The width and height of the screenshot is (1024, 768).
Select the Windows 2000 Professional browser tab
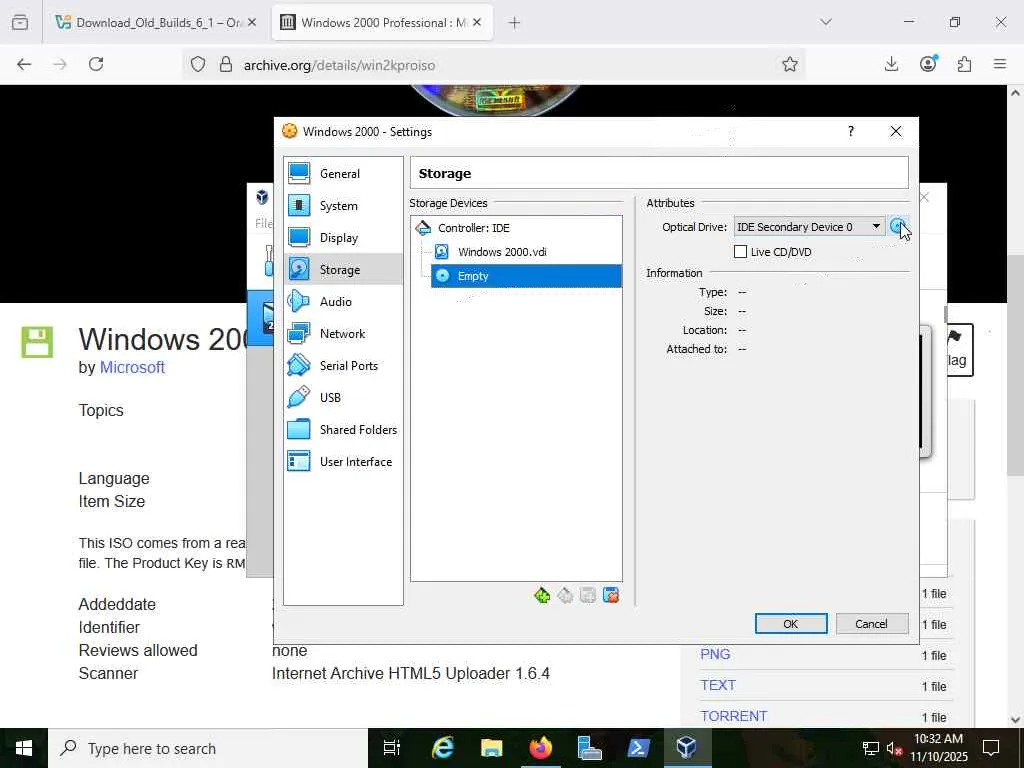tap(382, 22)
